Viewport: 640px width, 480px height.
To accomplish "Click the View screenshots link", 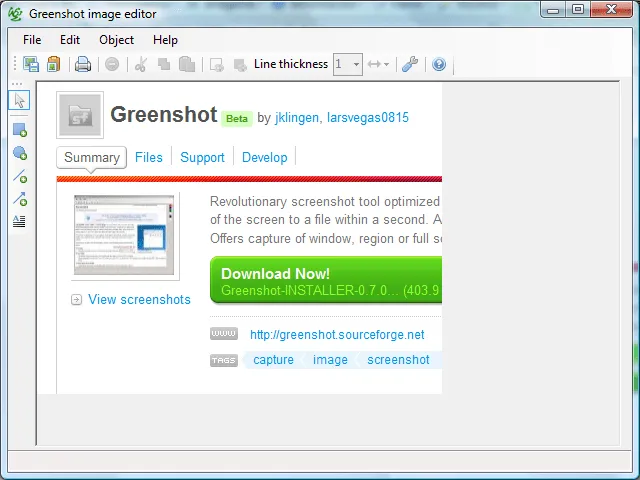I will [139, 299].
